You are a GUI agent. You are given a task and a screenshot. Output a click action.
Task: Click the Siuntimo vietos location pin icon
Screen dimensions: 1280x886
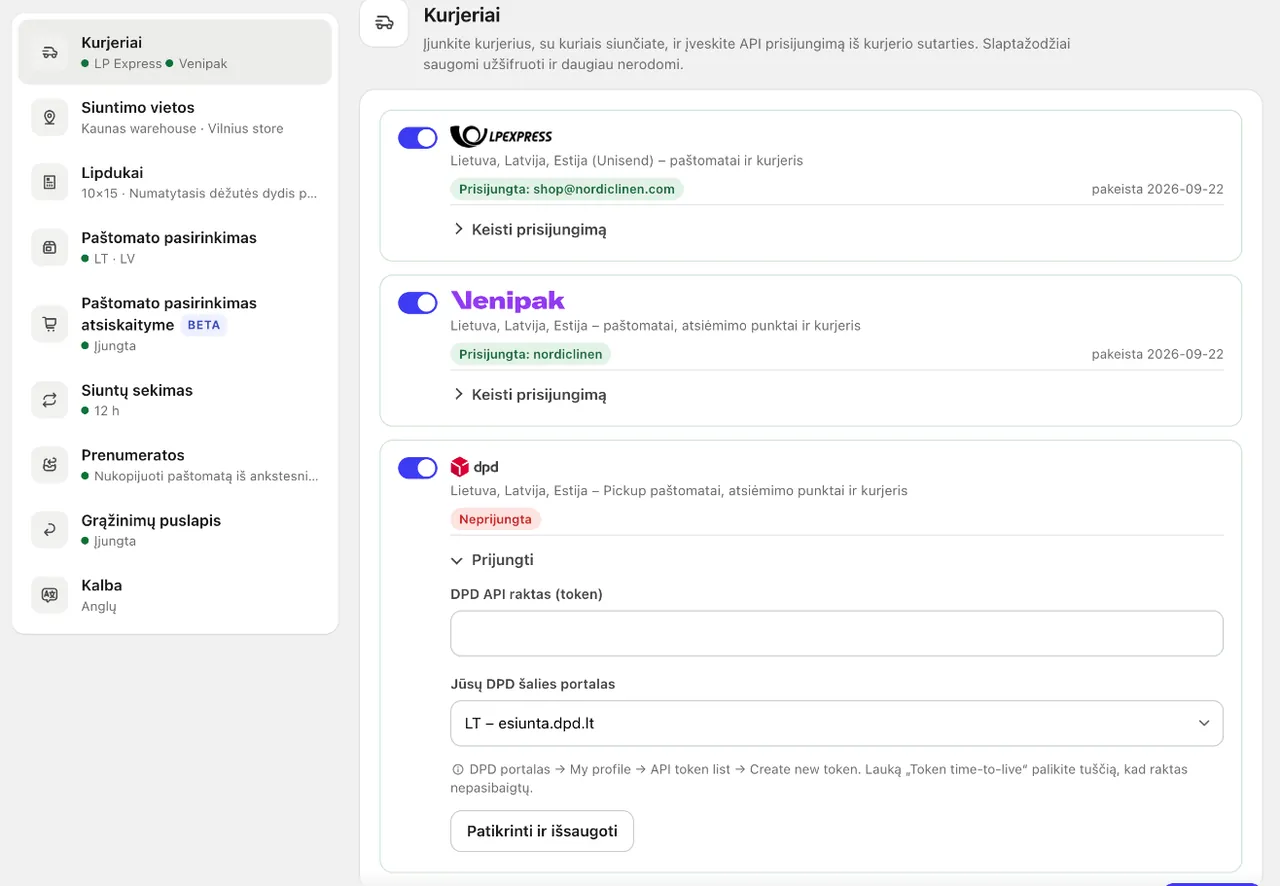coord(50,117)
